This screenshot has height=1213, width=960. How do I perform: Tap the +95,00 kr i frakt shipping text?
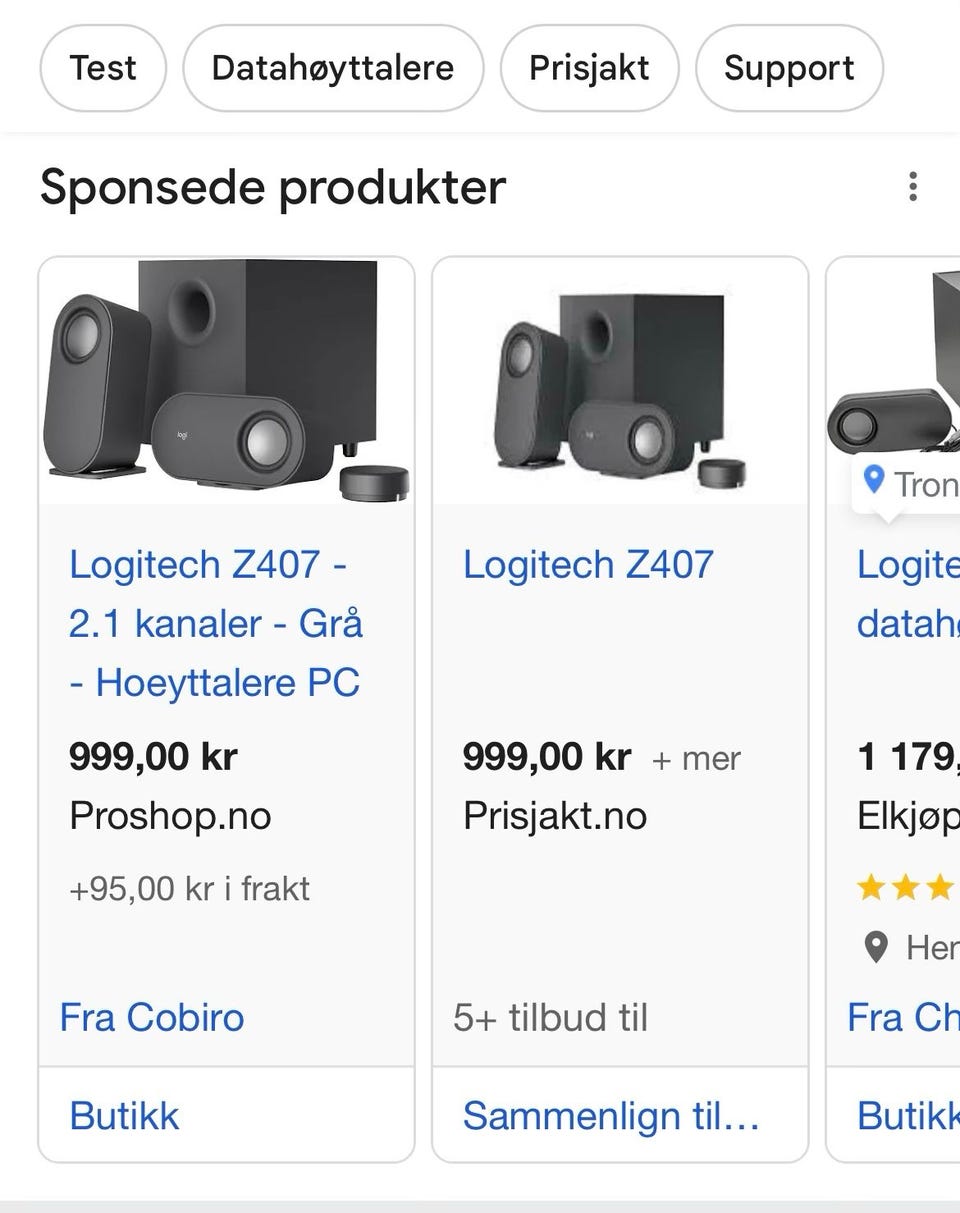(189, 888)
